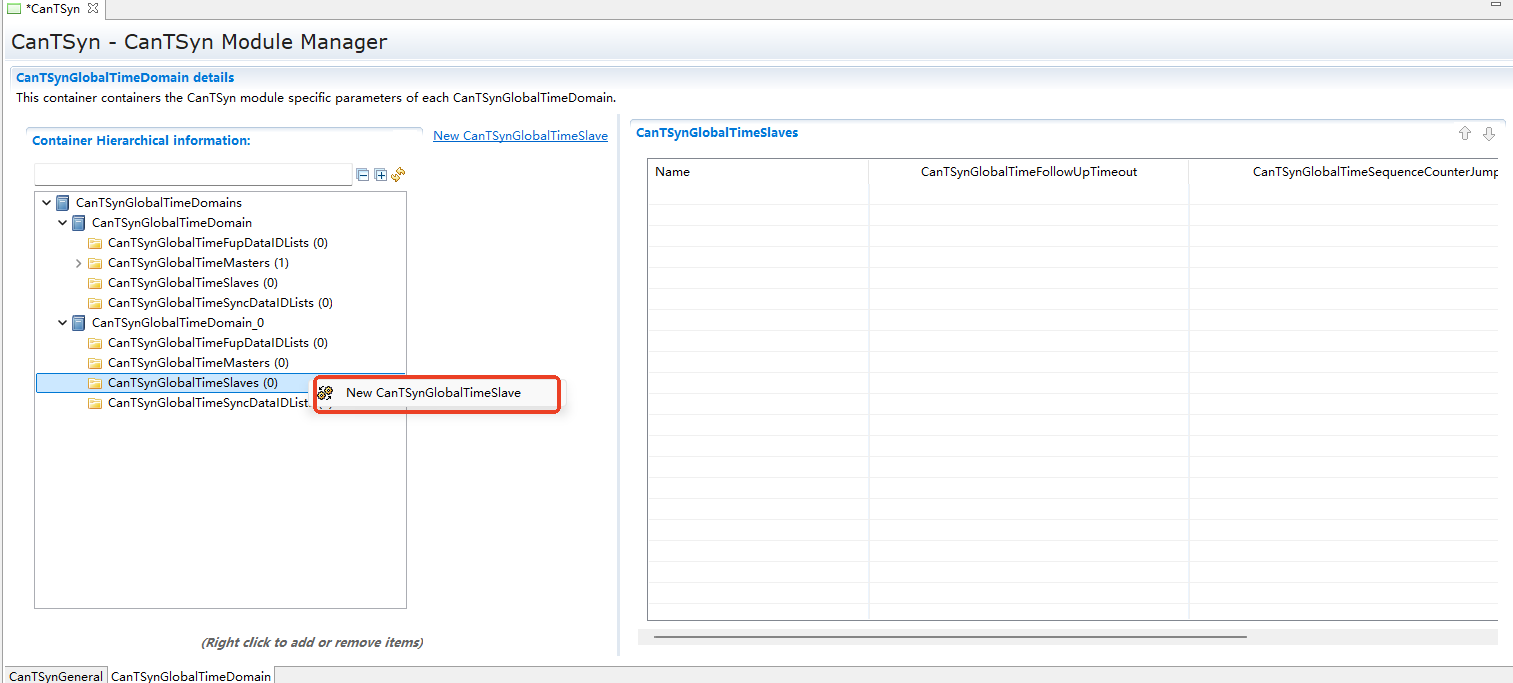1513x683 pixels.
Task: Click the CanTSynGlobalTimeFollowUpTimeout column header
Action: tap(1028, 172)
